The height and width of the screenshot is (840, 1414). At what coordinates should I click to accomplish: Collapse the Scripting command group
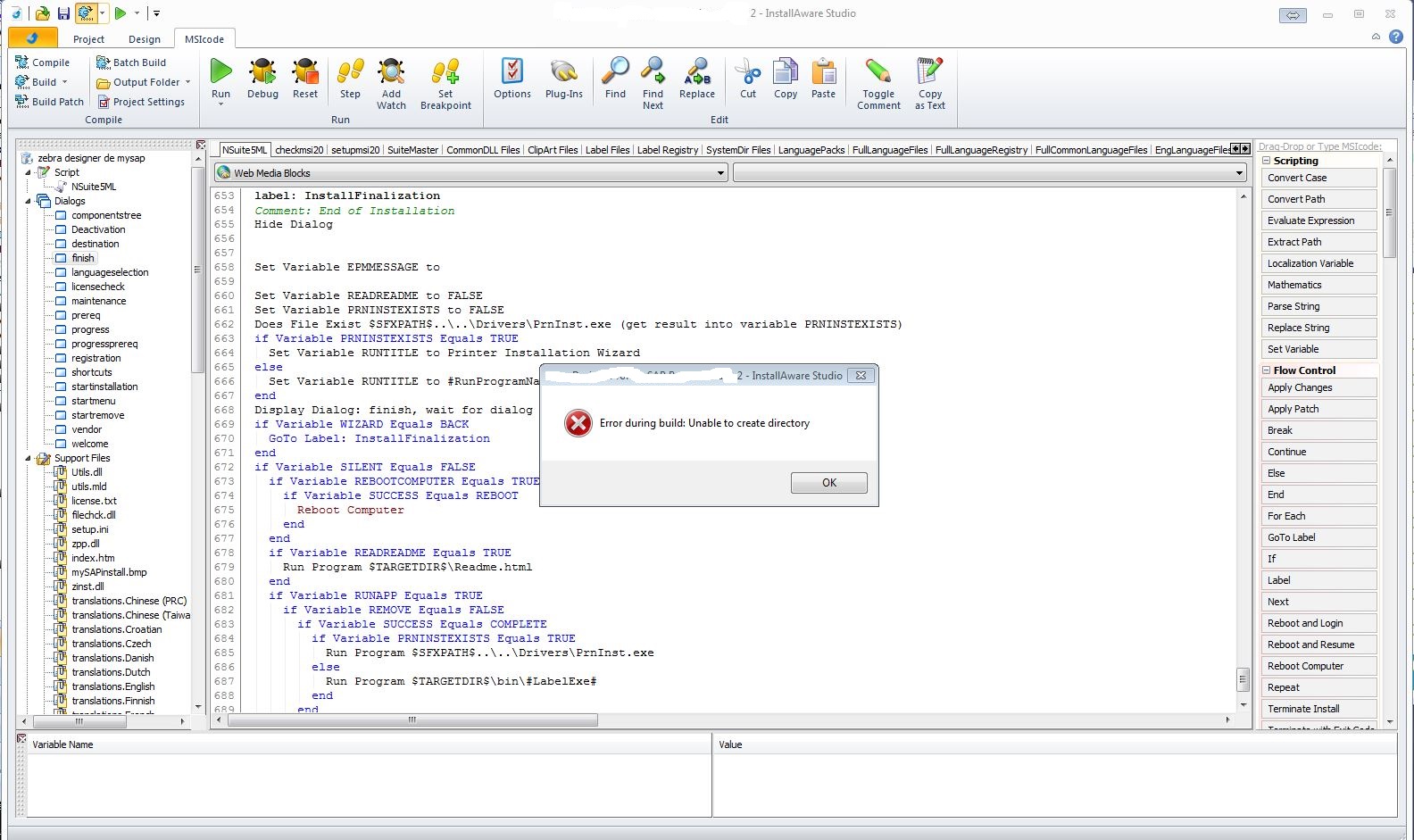[1266, 161]
